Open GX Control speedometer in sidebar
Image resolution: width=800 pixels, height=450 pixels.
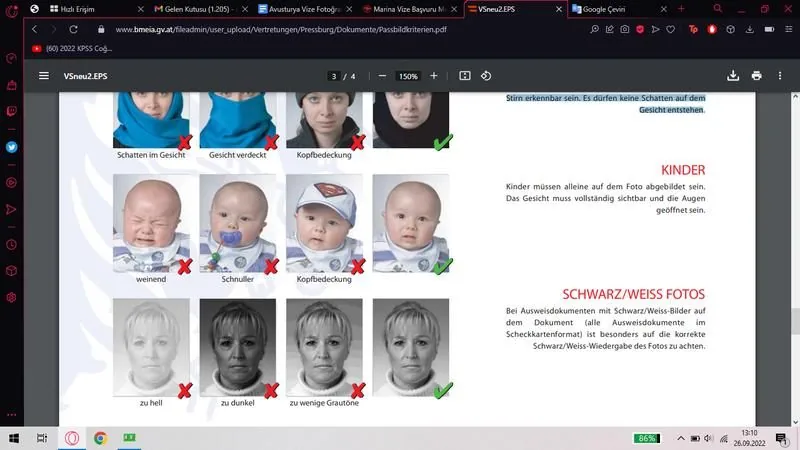(x=11, y=58)
